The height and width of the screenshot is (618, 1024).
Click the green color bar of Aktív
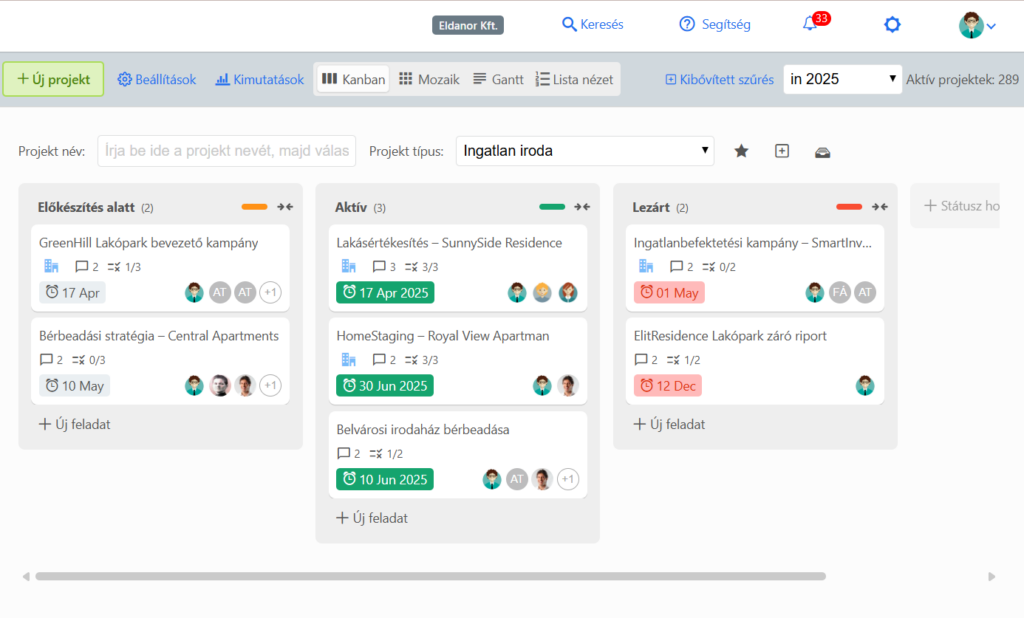coord(552,207)
